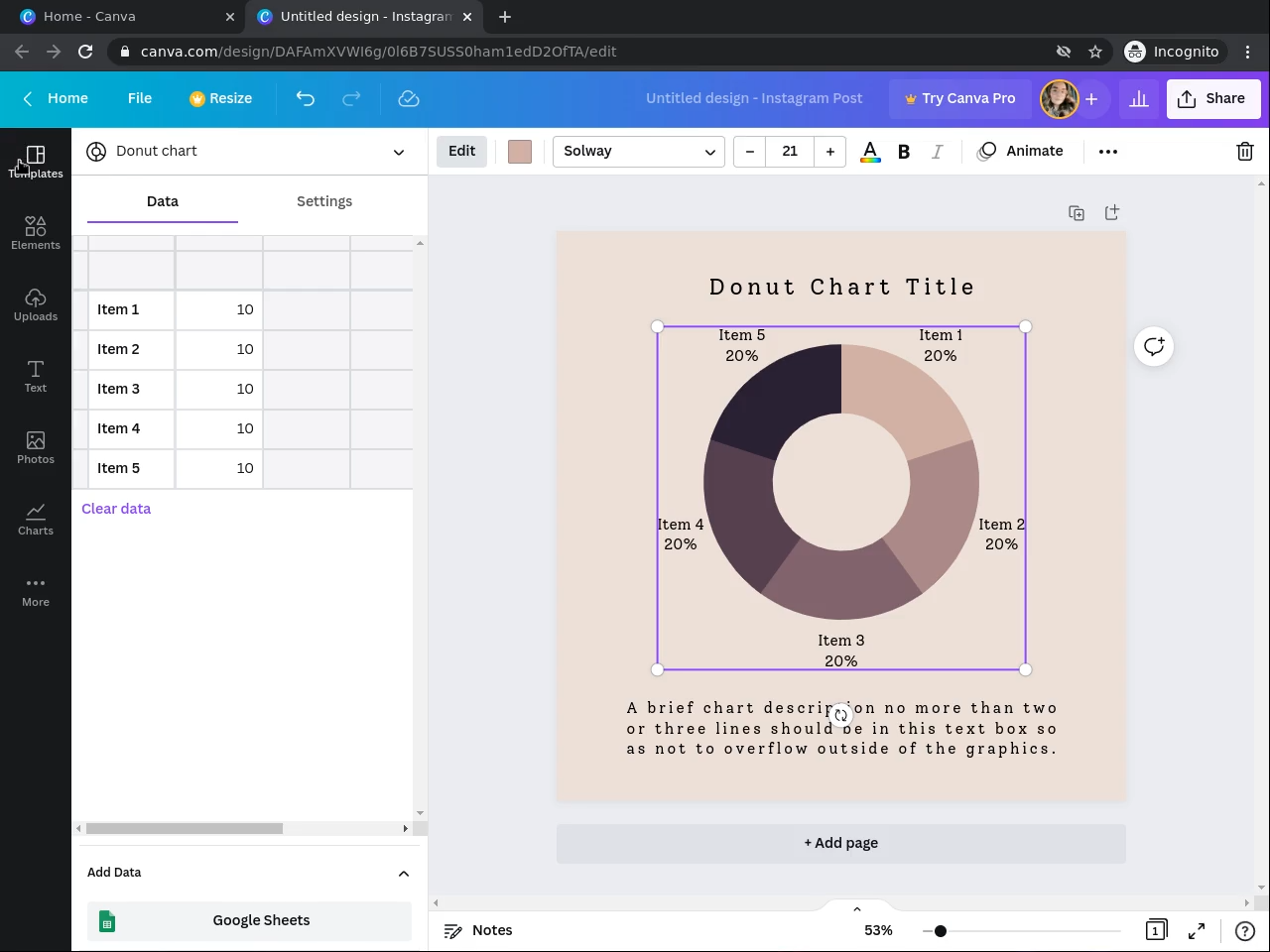Click the cloud save status icon

click(x=408, y=98)
